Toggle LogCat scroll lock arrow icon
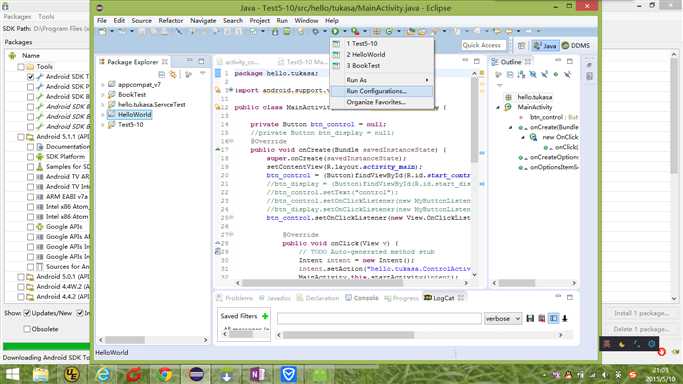Image resolution: width=683 pixels, height=384 pixels. tap(565, 319)
